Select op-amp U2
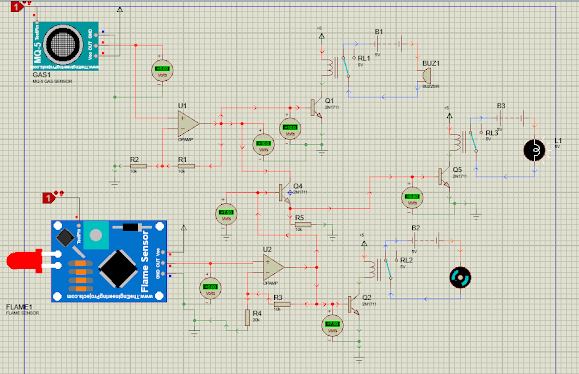This screenshot has height=374, width=579. [x=273, y=267]
